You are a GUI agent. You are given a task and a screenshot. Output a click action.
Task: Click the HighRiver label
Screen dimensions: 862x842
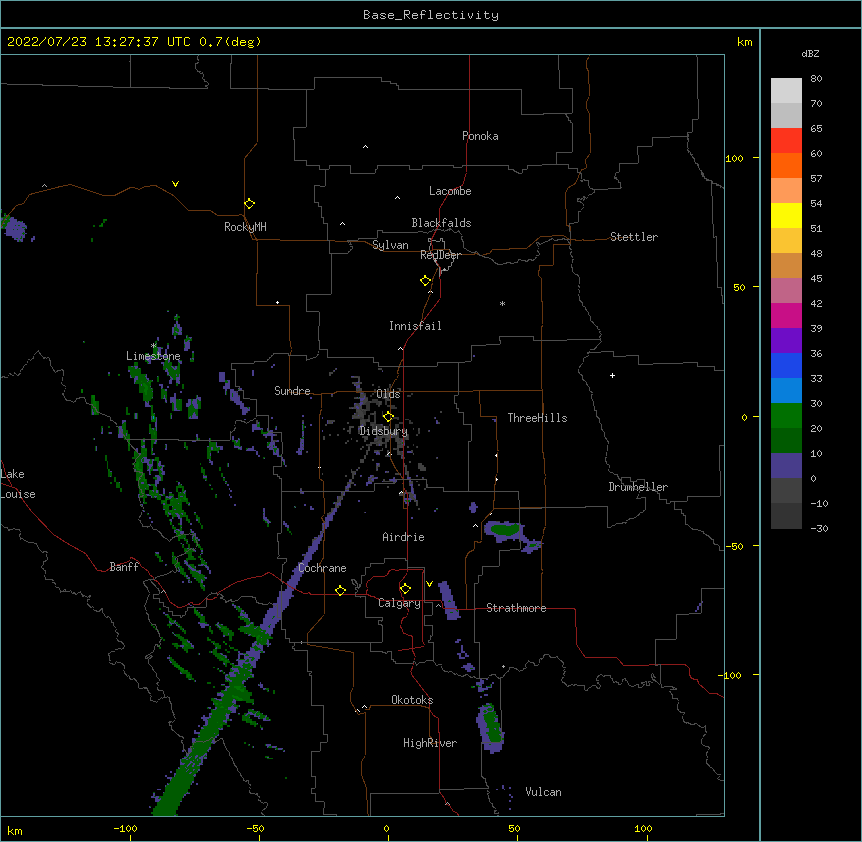pyautogui.click(x=430, y=743)
